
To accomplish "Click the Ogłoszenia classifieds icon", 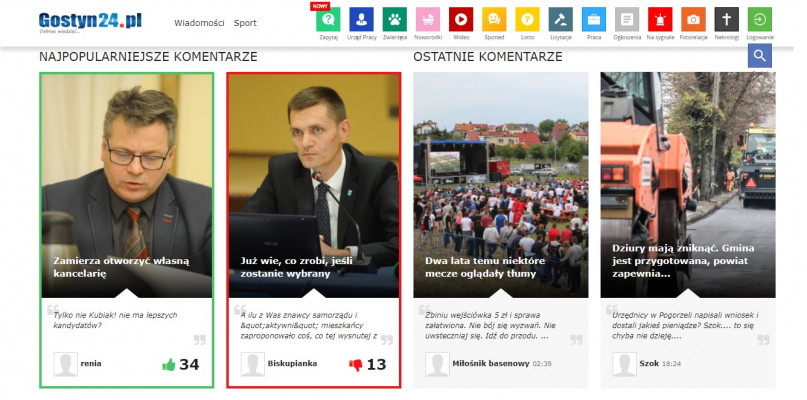I will 627,19.
